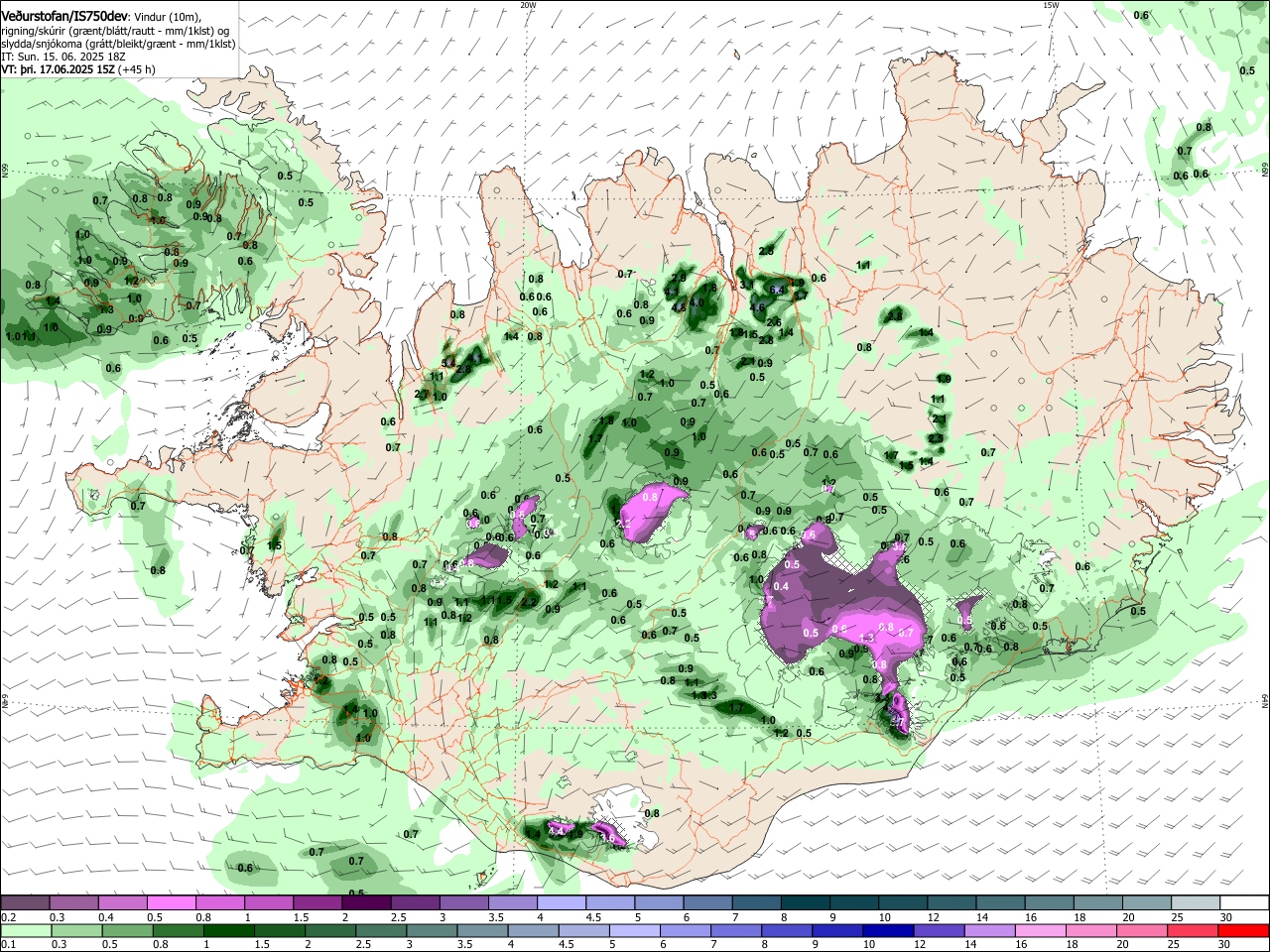Screen dimensions: 1270x952
Task: Click the 20W longitude label
Action: point(528,5)
